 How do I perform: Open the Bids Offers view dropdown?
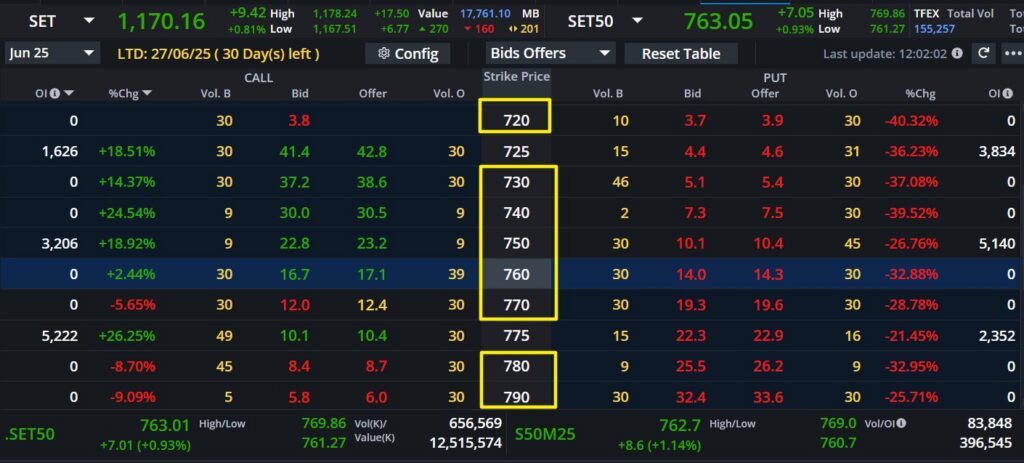(550, 53)
